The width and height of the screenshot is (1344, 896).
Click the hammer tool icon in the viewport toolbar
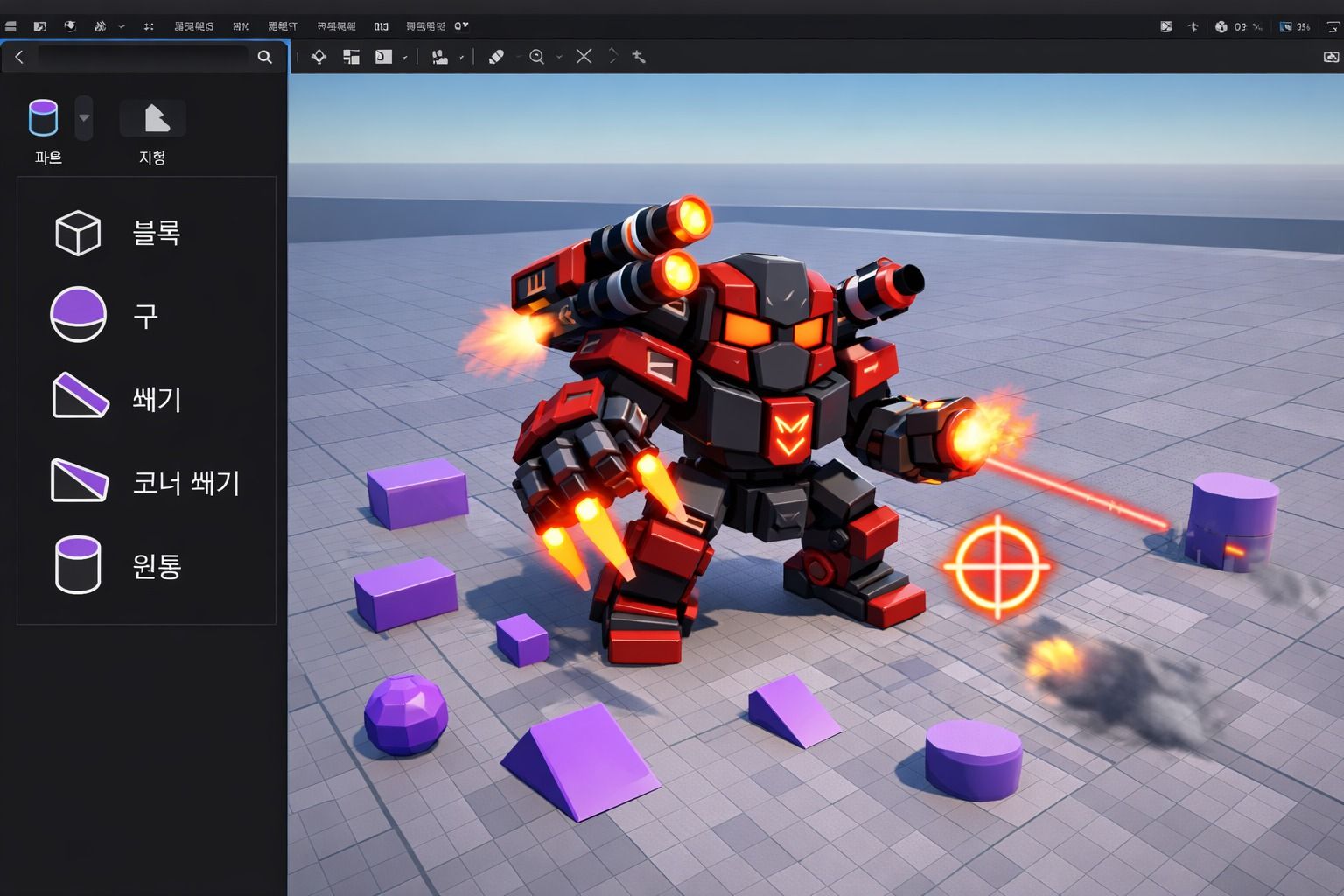tap(639, 57)
